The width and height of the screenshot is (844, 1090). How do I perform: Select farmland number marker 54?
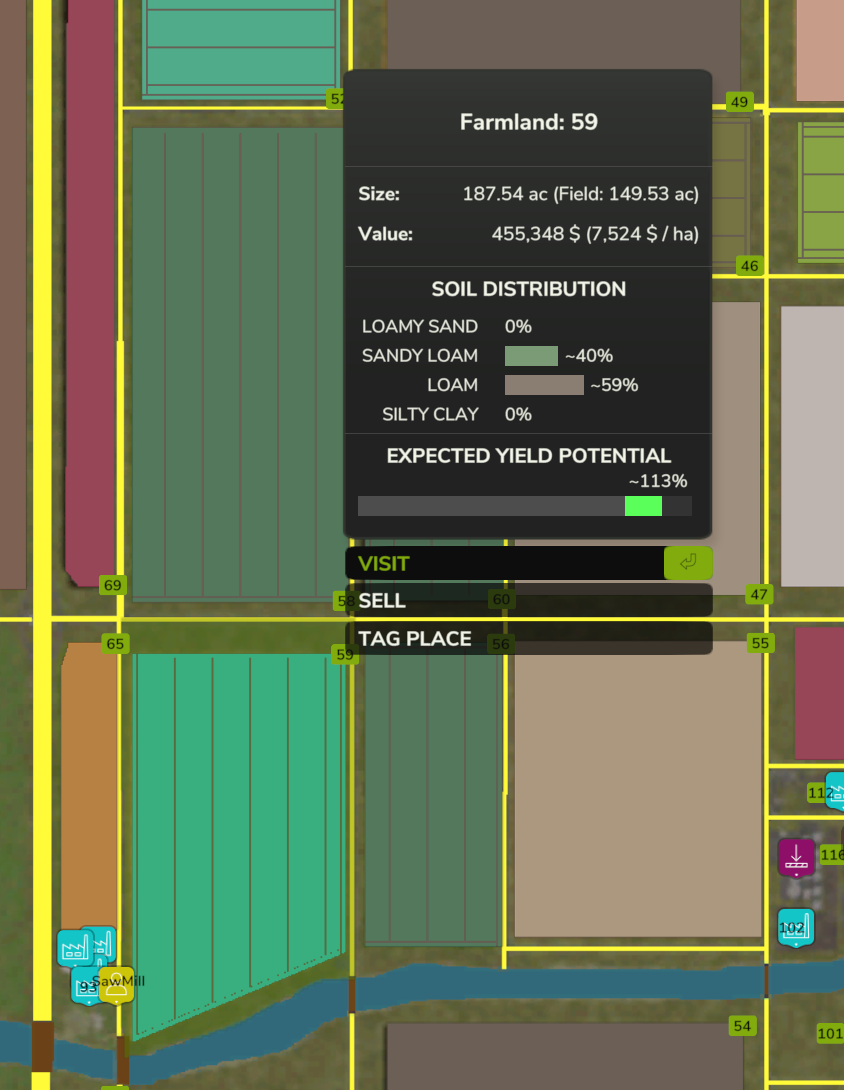[742, 1026]
